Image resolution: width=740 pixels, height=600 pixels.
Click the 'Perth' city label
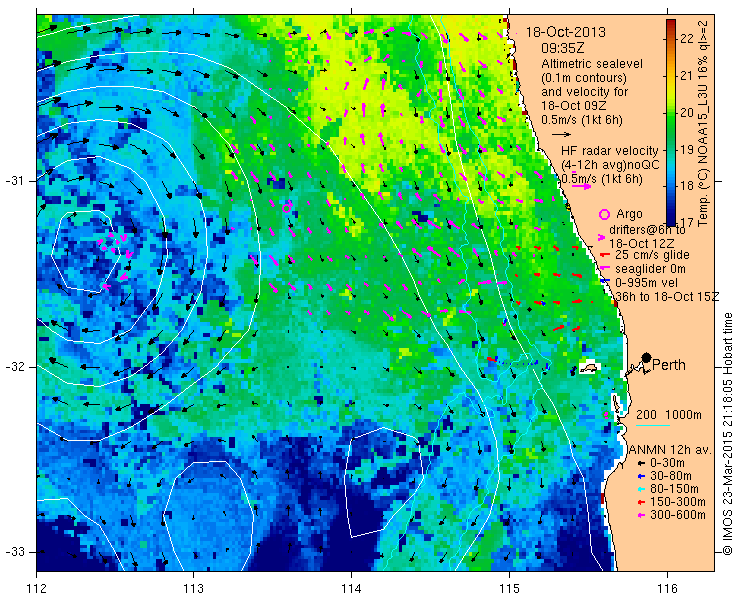pos(669,365)
